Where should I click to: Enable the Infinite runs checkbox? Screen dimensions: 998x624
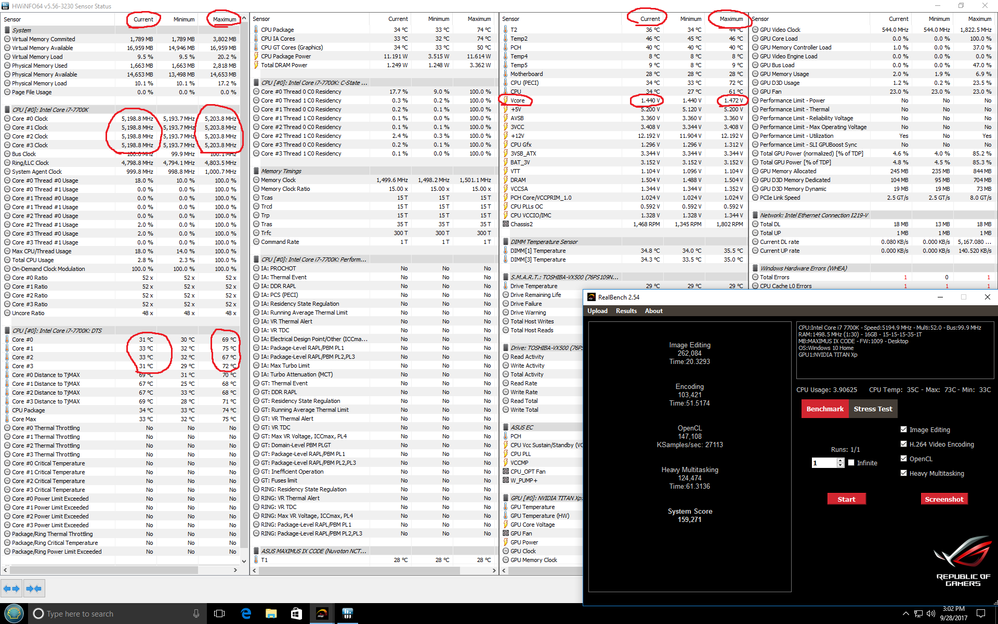click(x=851, y=463)
